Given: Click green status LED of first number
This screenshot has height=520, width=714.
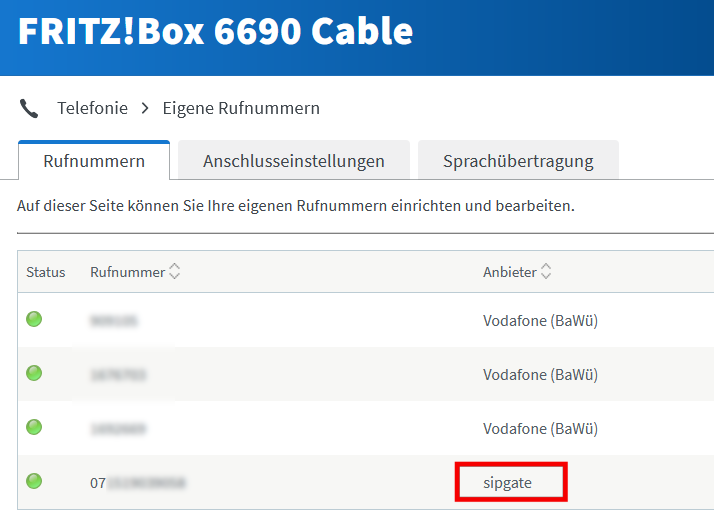Looking at the screenshot, I should pyautogui.click(x=34, y=320).
